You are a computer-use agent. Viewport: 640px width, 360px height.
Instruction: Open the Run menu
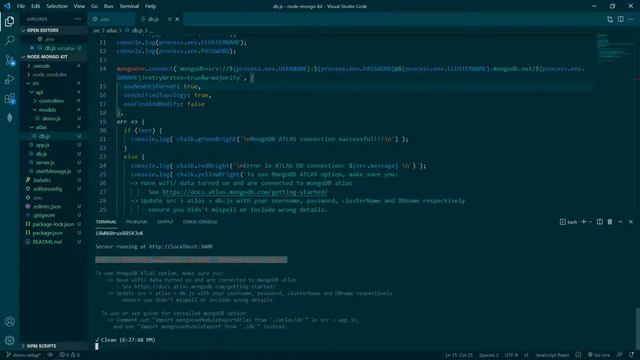point(108,6)
